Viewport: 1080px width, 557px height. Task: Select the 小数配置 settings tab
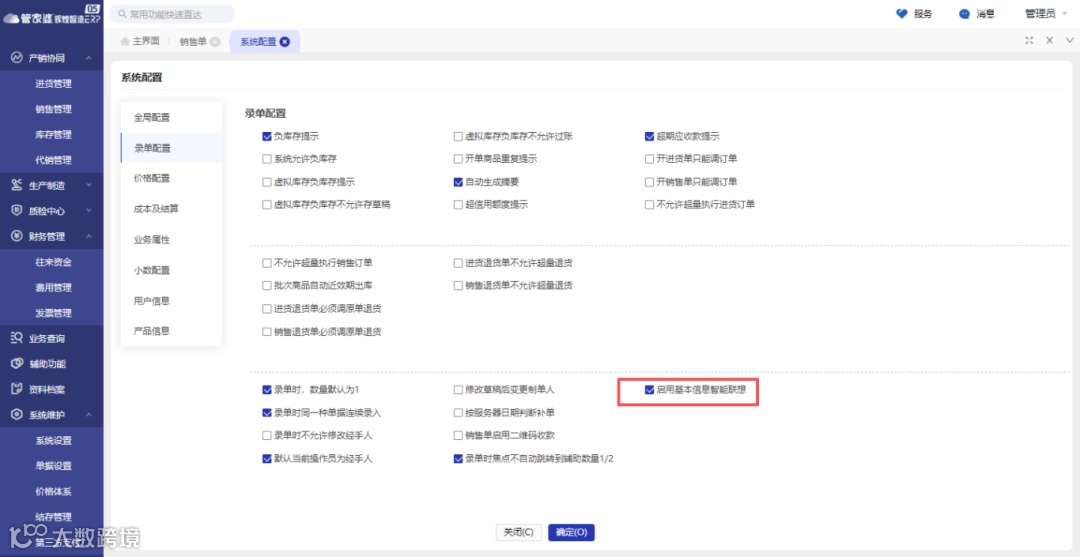(171, 270)
